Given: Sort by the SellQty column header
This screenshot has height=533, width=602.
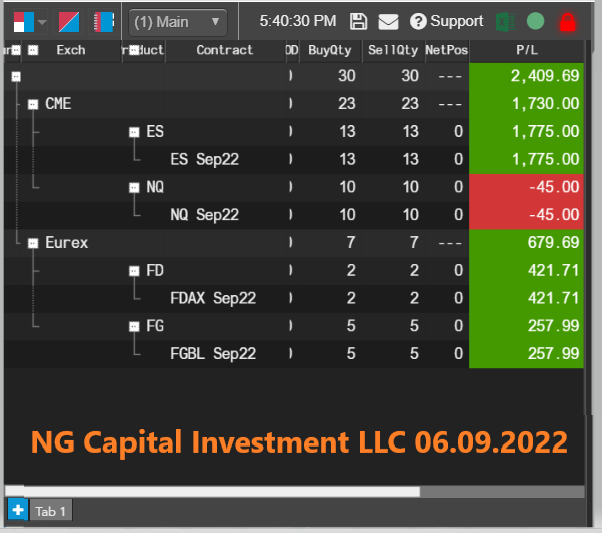Looking at the screenshot, I should click(393, 50).
